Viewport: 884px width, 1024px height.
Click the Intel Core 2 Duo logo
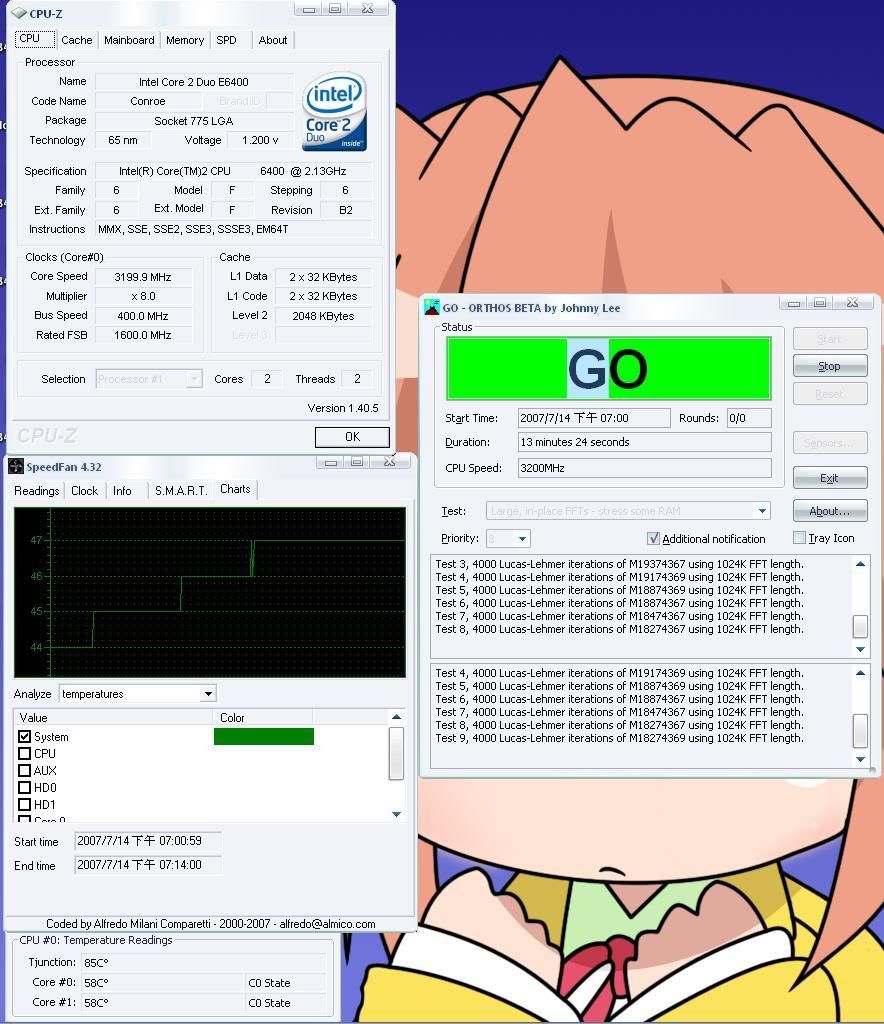(x=334, y=112)
